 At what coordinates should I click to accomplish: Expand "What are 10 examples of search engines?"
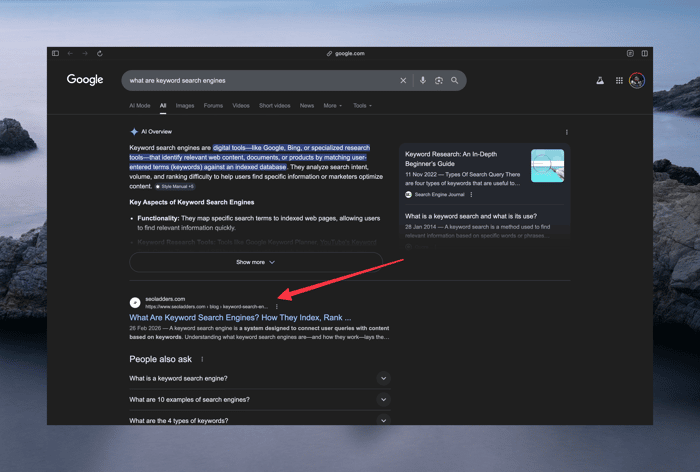[260, 399]
